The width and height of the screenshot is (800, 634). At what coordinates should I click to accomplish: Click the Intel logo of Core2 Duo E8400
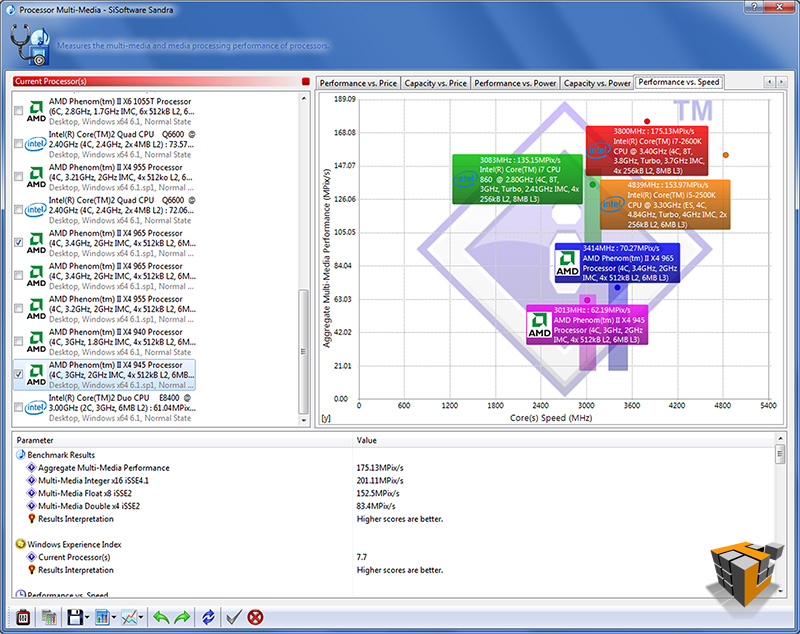(36, 408)
